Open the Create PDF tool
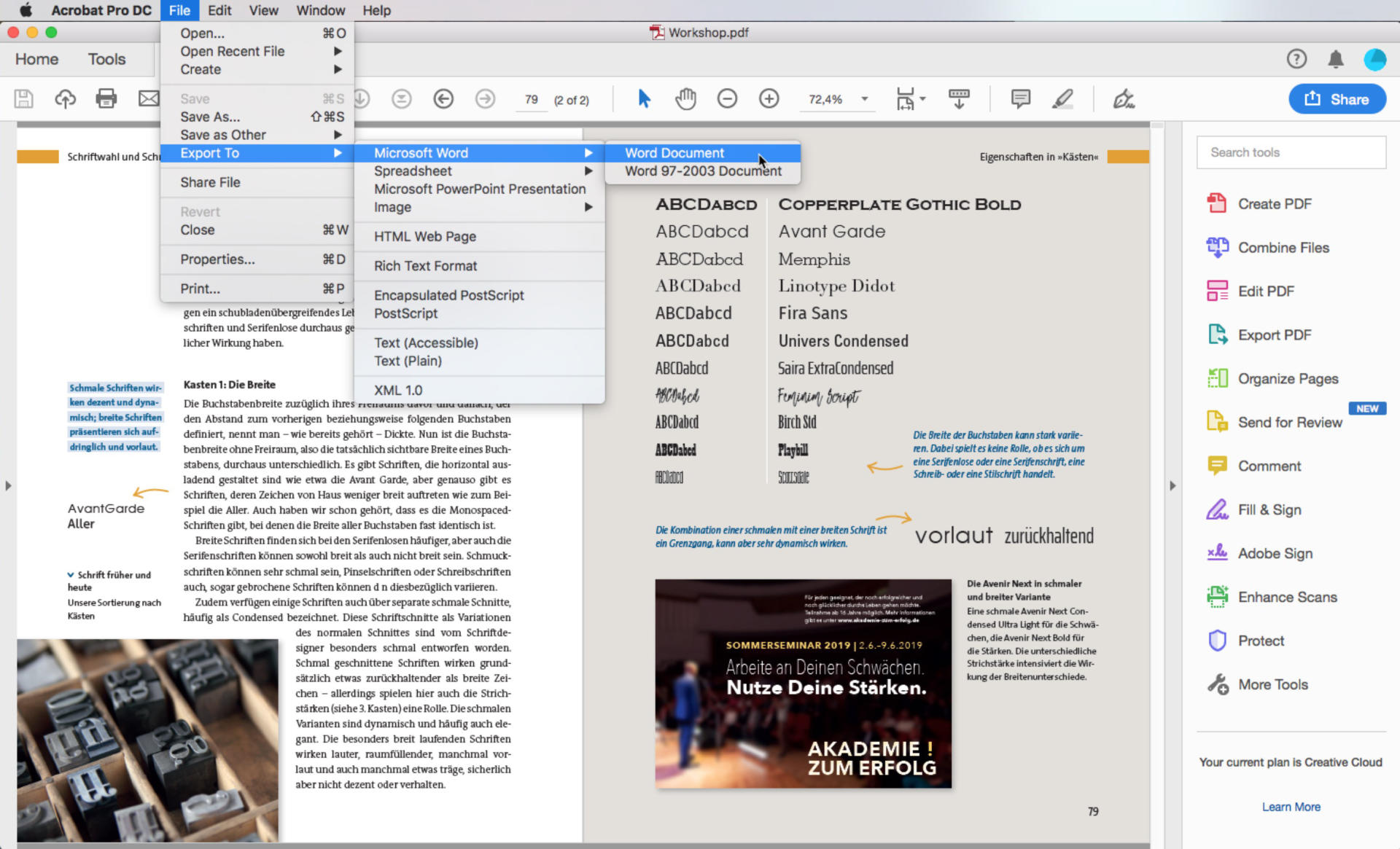Screen dimensions: 1400x849 tap(1274, 203)
